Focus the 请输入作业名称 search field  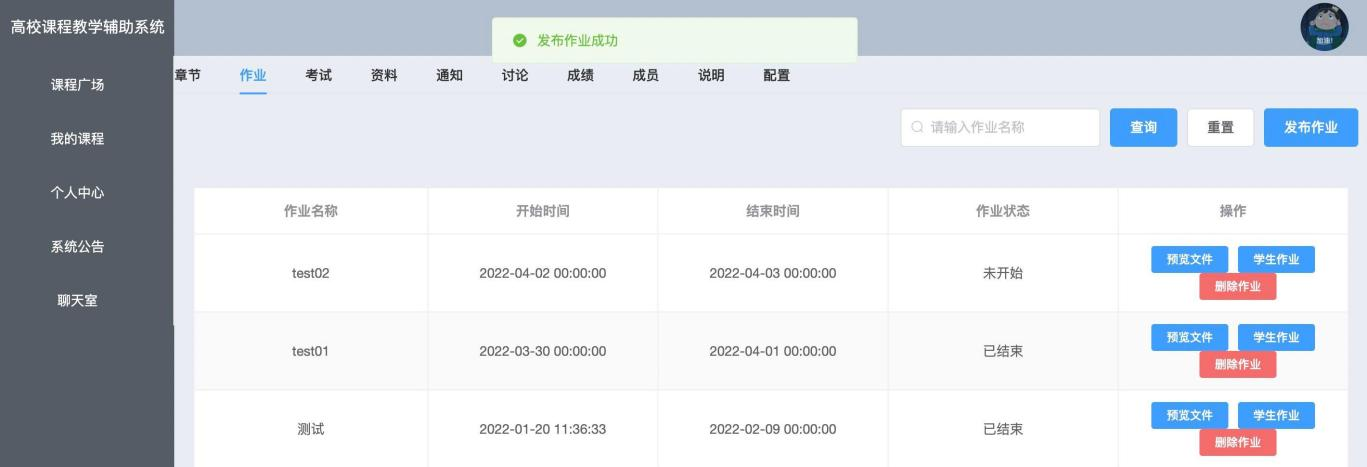[x=1000, y=128]
